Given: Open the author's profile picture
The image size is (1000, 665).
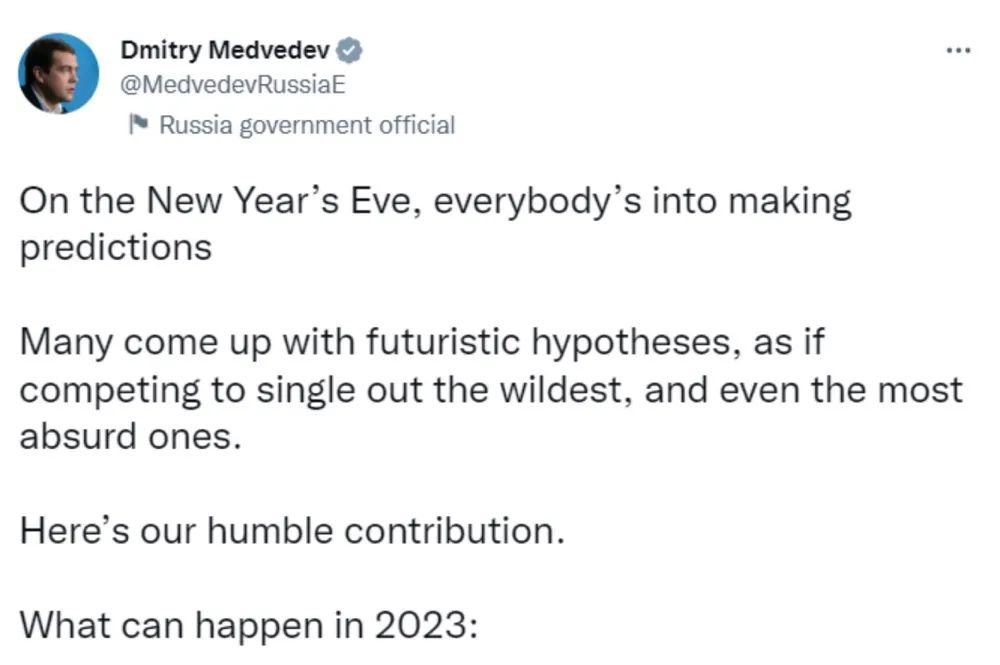Looking at the screenshot, I should [59, 74].
